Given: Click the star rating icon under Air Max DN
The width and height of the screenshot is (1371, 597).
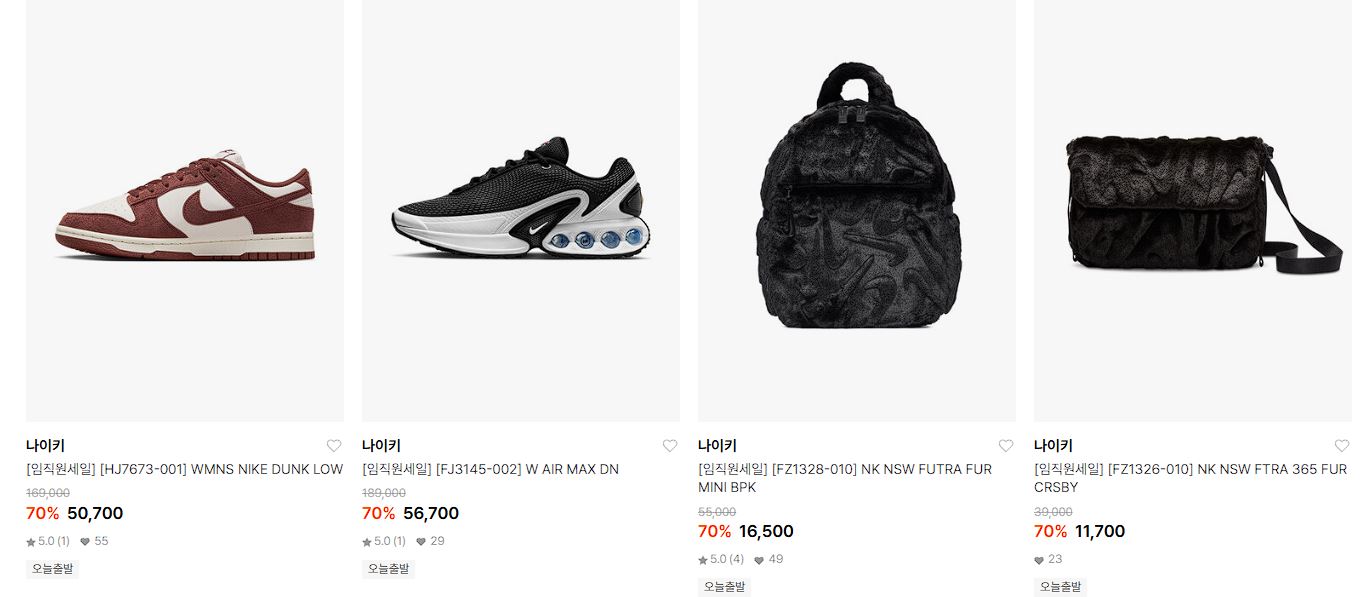Looking at the screenshot, I should 367,542.
